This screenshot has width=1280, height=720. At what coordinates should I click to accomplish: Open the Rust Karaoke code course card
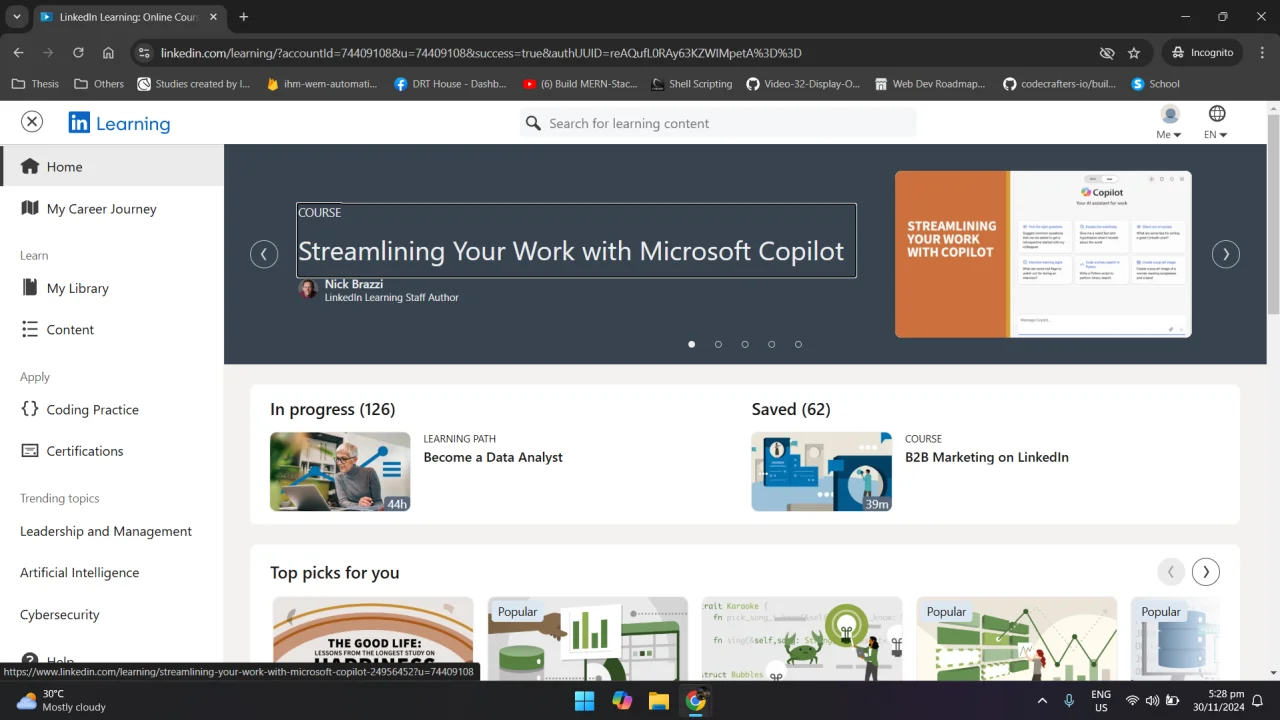pos(802,638)
